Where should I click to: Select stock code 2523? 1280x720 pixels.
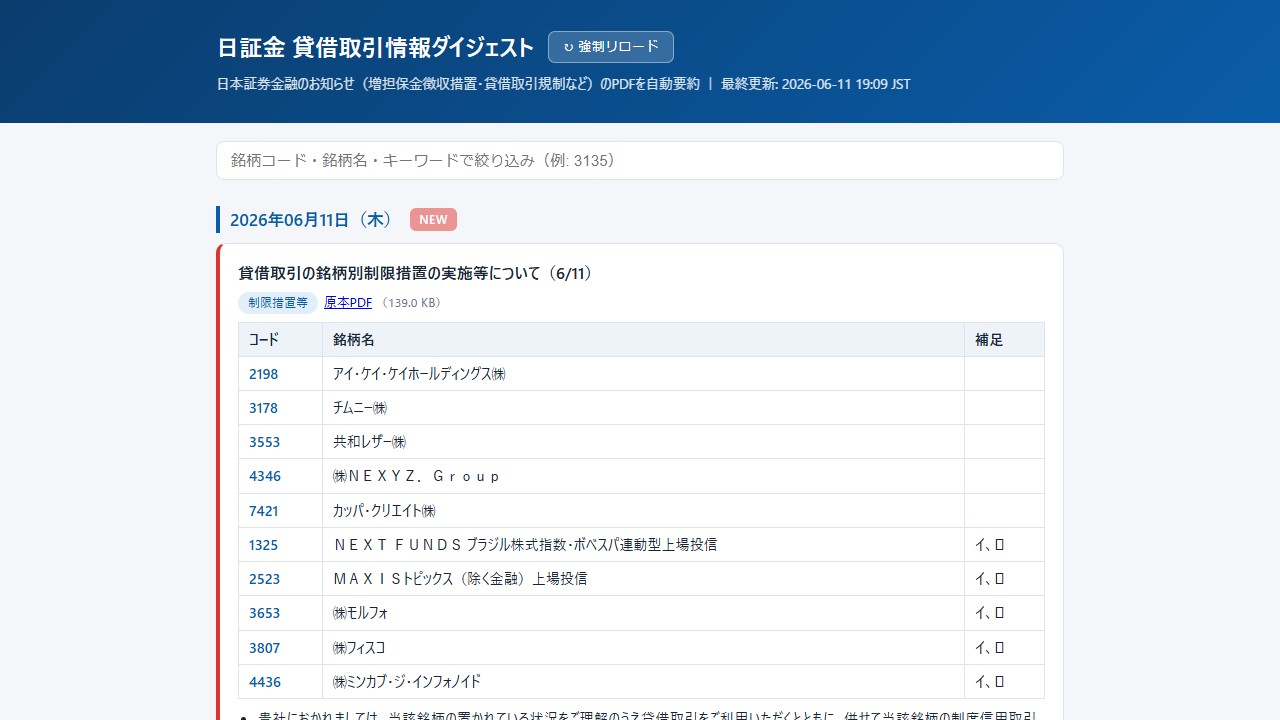point(264,579)
